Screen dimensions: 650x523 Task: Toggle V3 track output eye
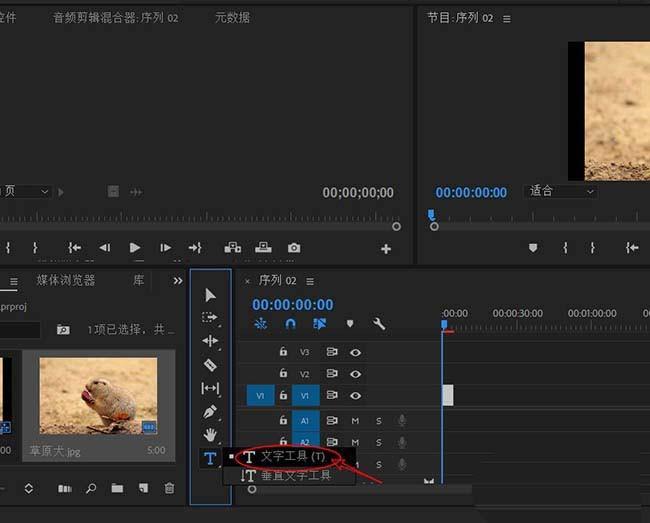click(355, 352)
